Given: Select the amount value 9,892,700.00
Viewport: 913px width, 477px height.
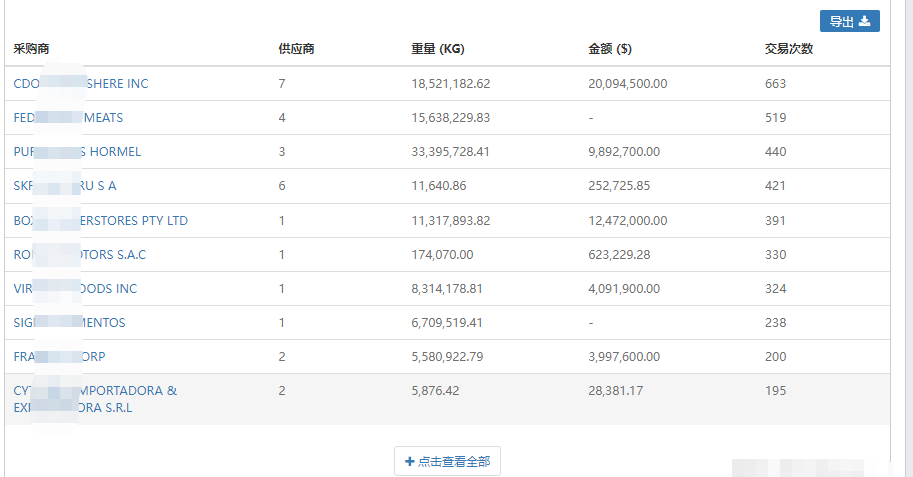Looking at the screenshot, I should [x=624, y=152].
